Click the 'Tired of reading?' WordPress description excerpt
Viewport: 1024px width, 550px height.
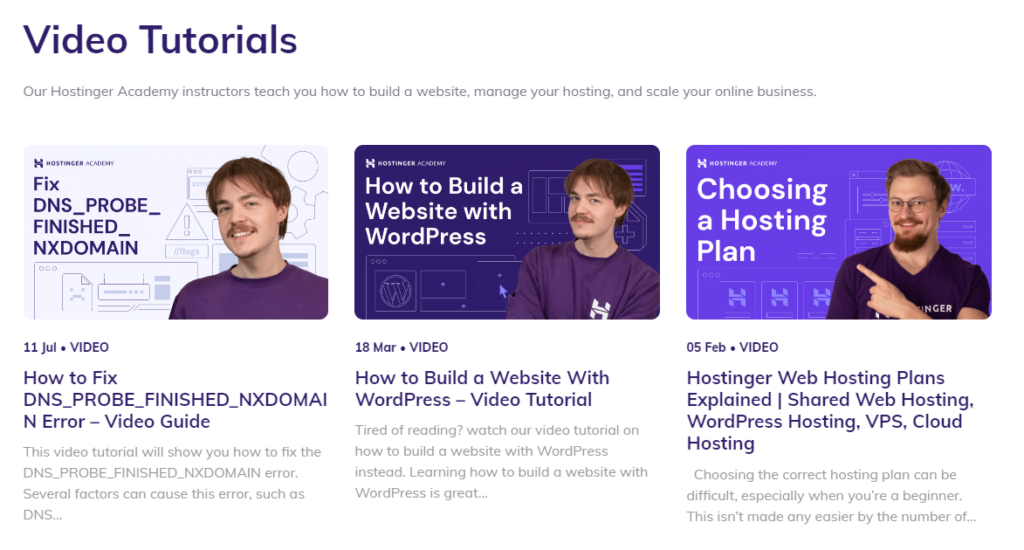pyautogui.click(x=502, y=462)
